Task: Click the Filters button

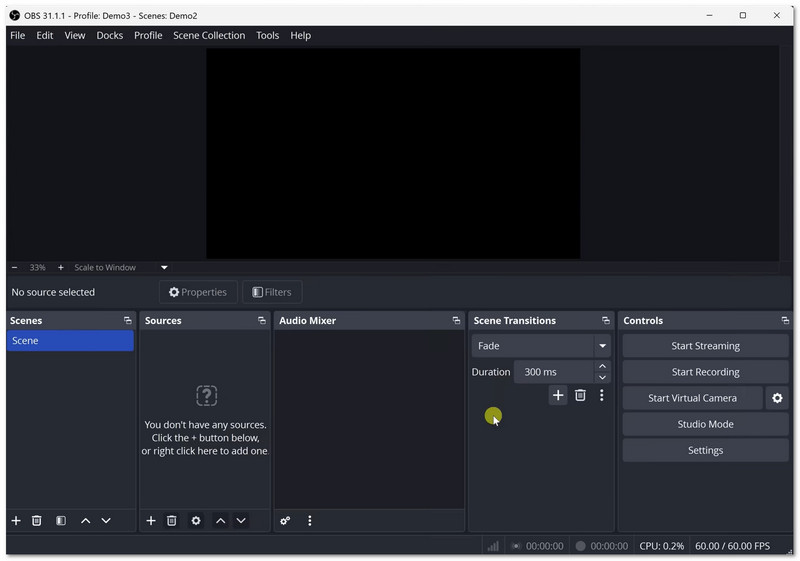Action: (x=272, y=292)
